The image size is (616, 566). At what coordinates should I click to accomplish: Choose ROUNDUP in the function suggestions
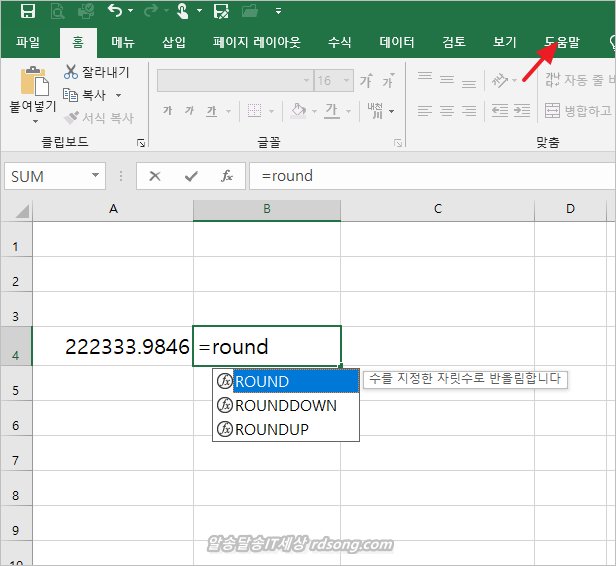tap(271, 429)
